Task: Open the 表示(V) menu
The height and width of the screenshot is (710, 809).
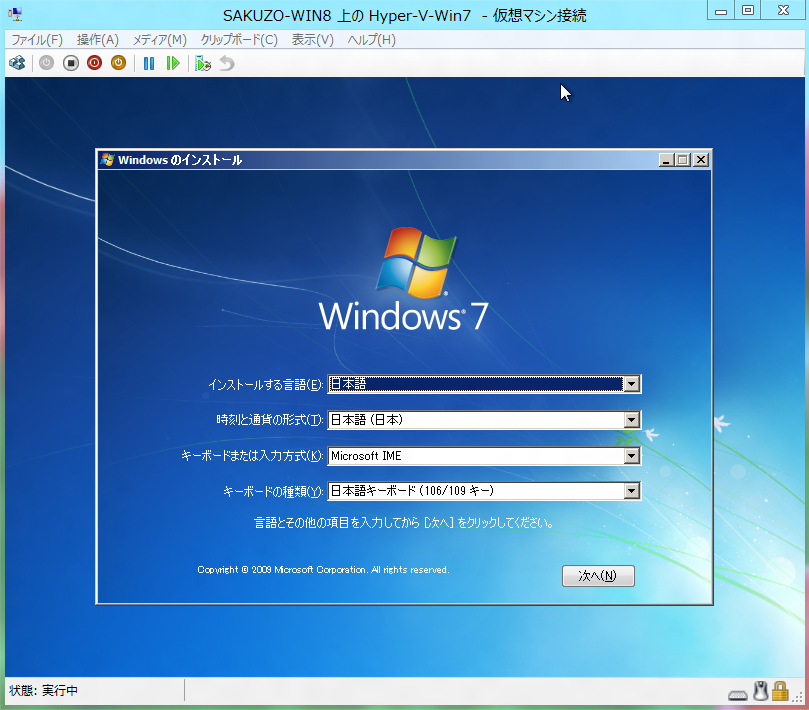Action: pos(313,40)
